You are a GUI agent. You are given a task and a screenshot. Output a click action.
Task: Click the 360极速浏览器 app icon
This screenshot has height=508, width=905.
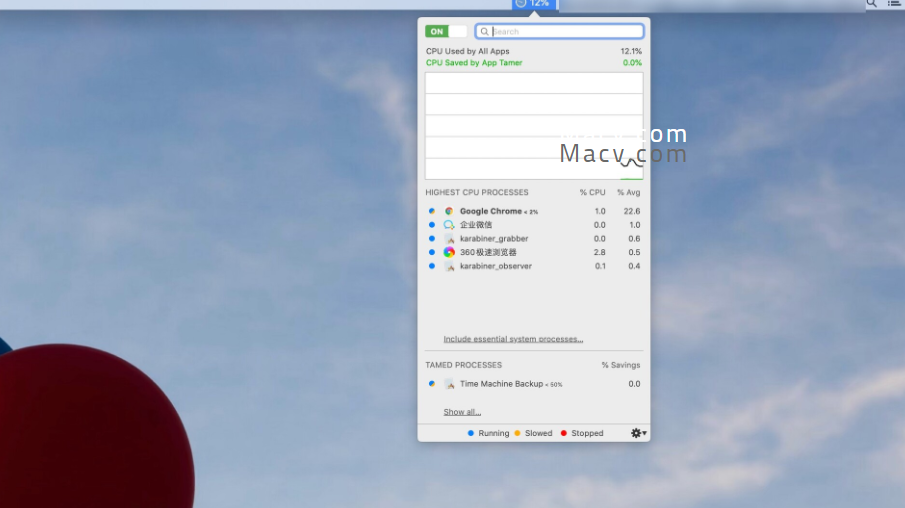[x=449, y=252]
